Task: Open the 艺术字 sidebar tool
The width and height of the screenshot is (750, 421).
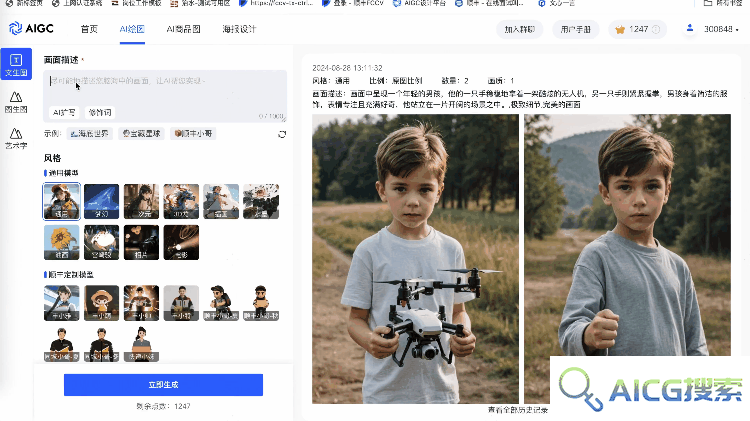Action: pyautogui.click(x=16, y=138)
